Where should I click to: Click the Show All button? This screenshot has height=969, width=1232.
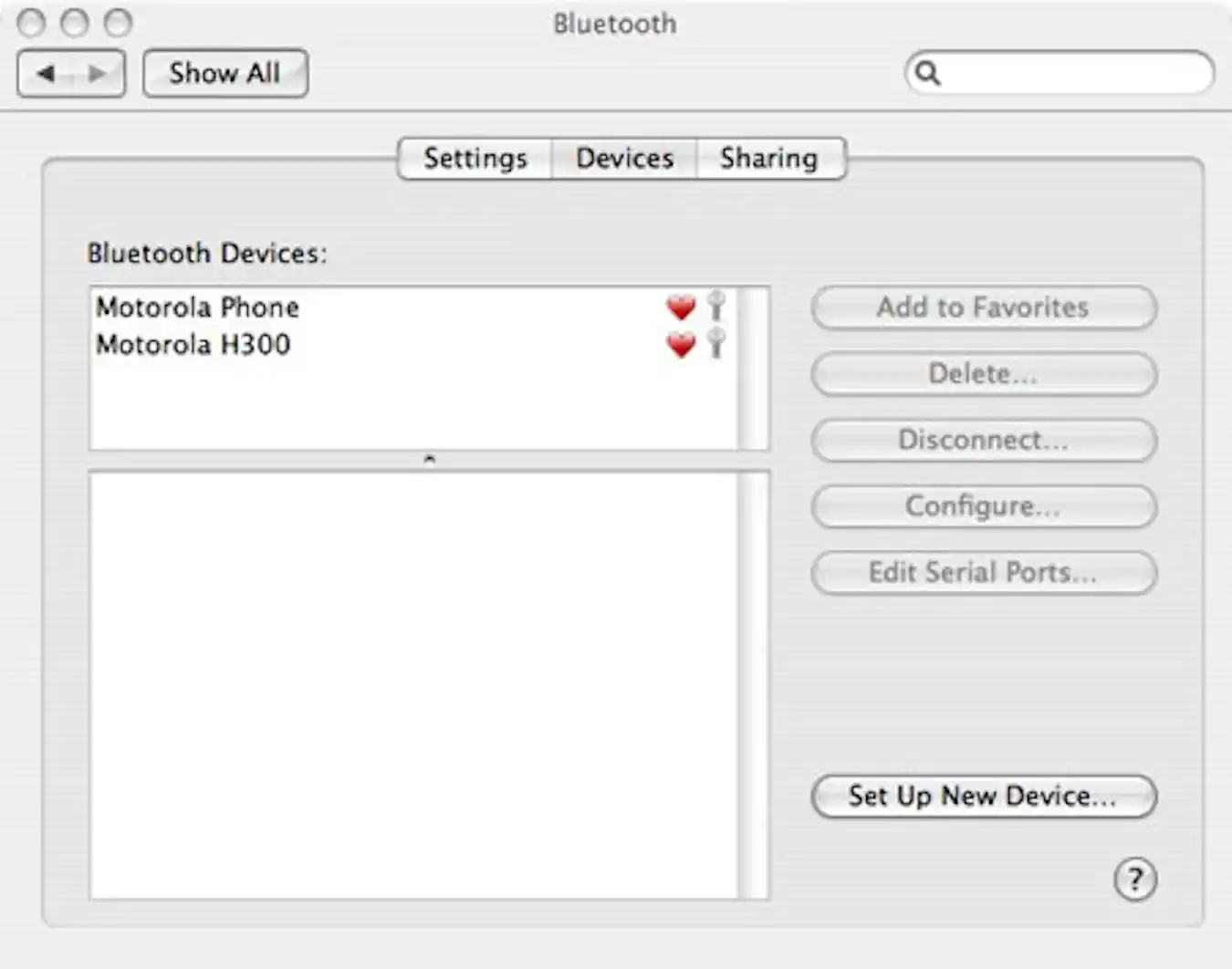coord(224,73)
